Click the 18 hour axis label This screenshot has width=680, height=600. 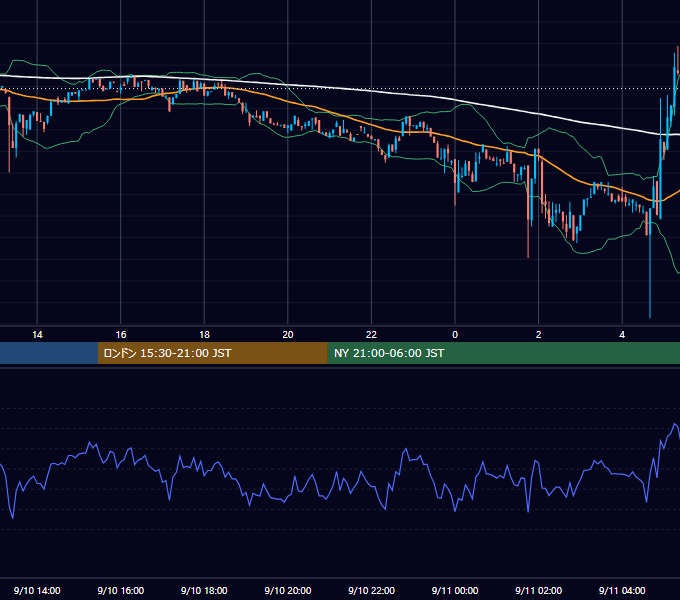click(204, 335)
